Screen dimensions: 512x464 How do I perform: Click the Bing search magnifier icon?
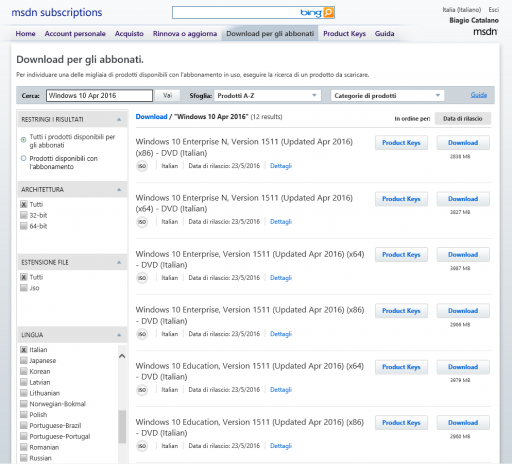[x=328, y=13]
